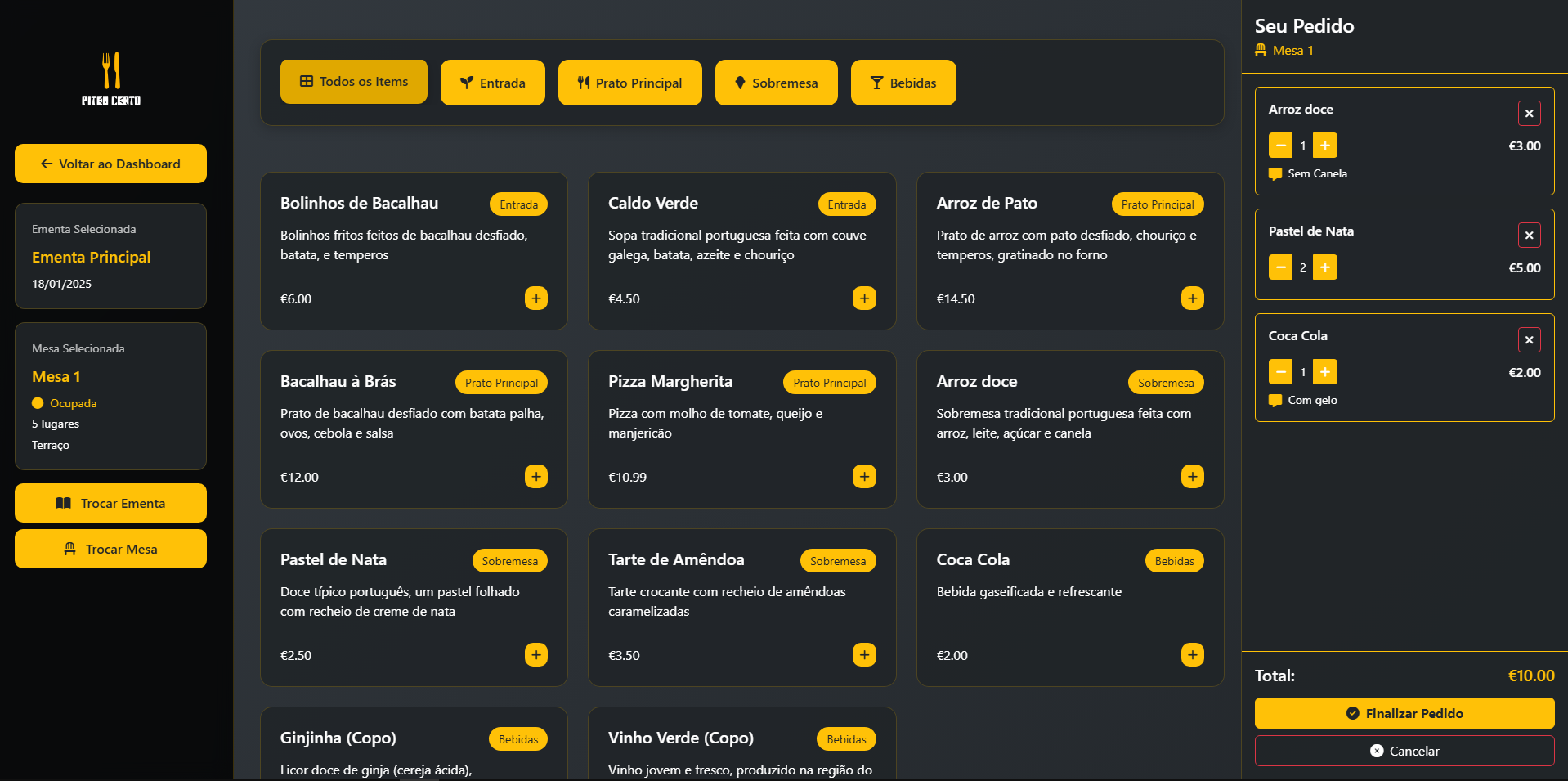This screenshot has width=1568, height=781.
Task: Click the plus icon on Arroz de Pato
Action: coord(1192,298)
